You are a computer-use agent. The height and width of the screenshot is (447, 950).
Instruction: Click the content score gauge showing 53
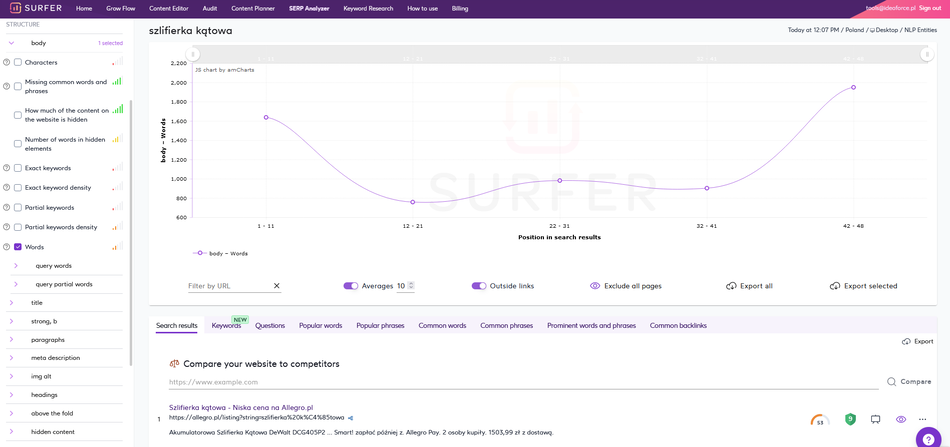(x=820, y=420)
